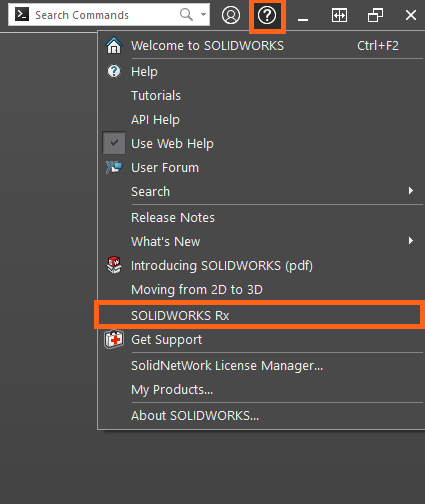425x504 pixels.
Task: Click the Search submenu arrow
Action: point(411,191)
